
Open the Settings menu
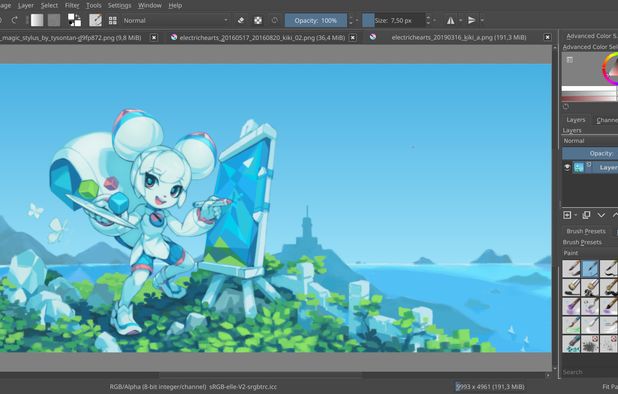click(119, 6)
